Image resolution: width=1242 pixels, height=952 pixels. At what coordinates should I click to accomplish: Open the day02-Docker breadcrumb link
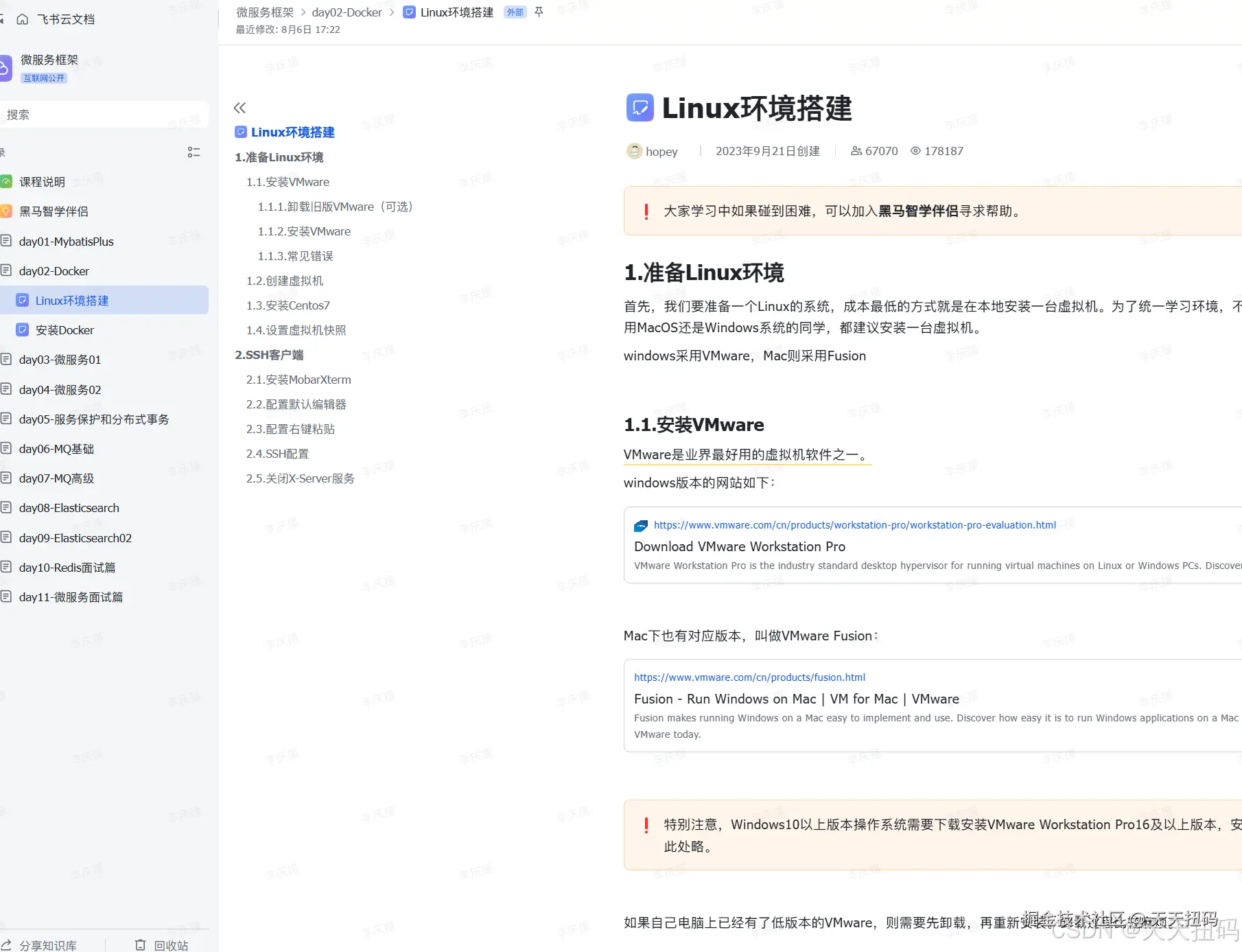click(x=347, y=12)
